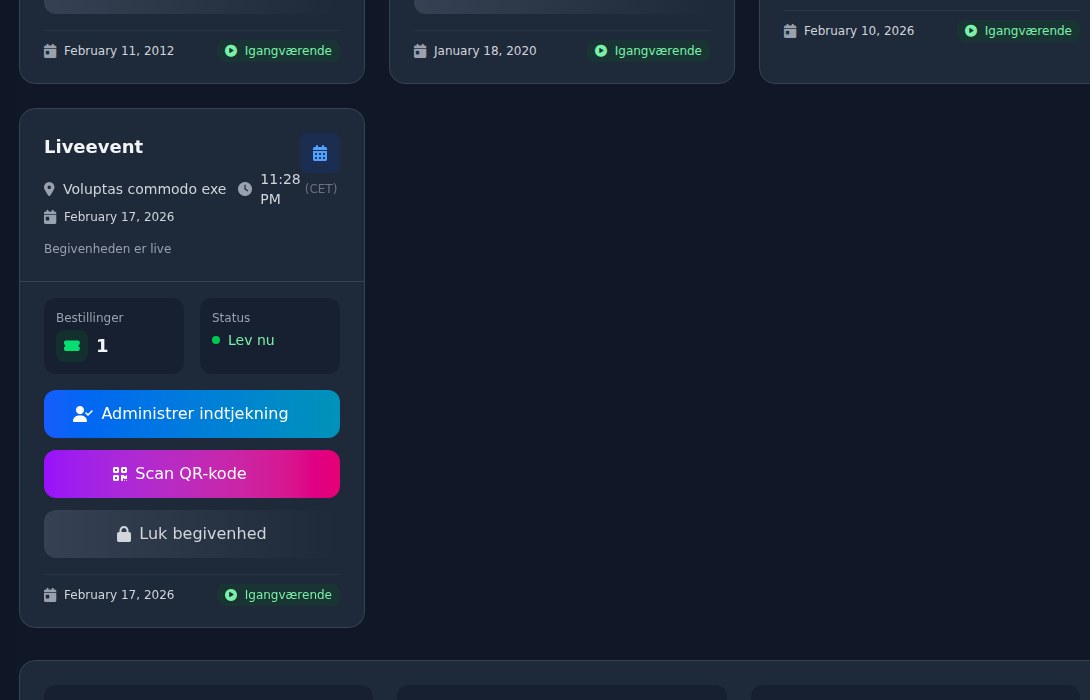Click the calendar icon beside February 17, 2026 under location
1090x700 pixels.
coord(50,217)
